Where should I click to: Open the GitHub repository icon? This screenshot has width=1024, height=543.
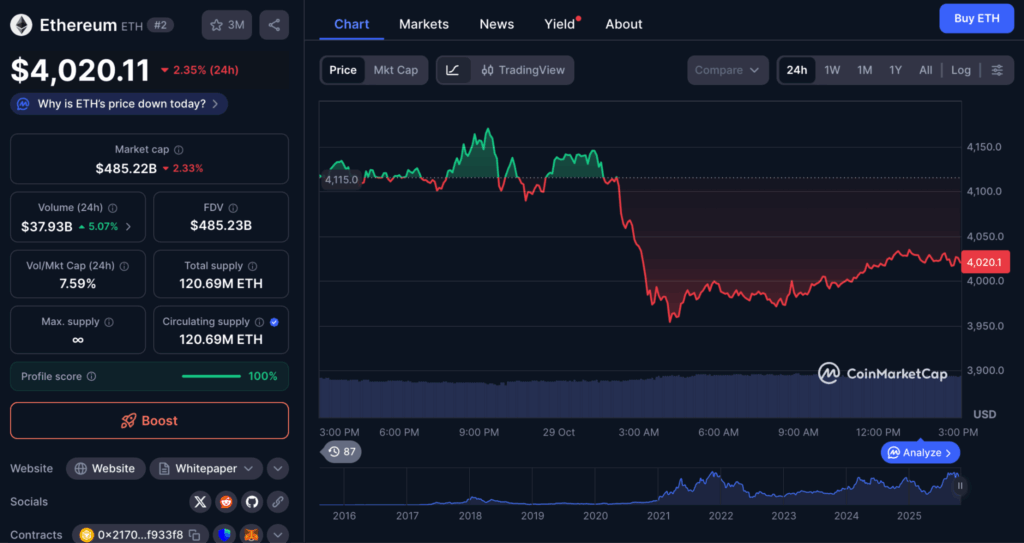coord(251,502)
